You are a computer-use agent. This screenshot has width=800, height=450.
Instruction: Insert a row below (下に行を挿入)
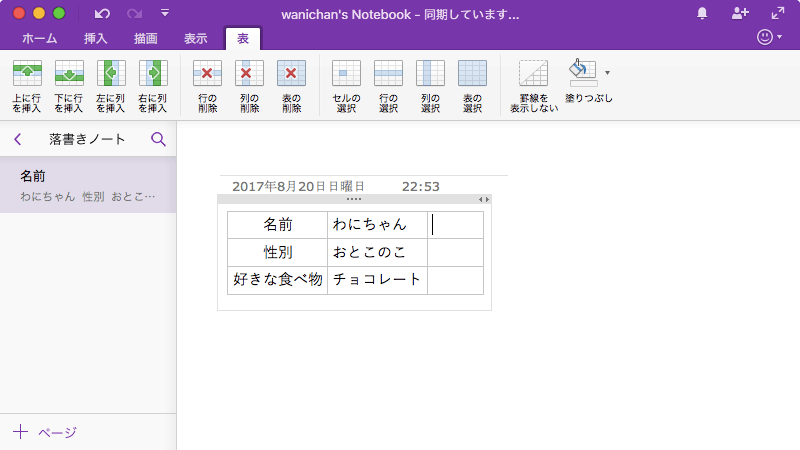click(69, 86)
